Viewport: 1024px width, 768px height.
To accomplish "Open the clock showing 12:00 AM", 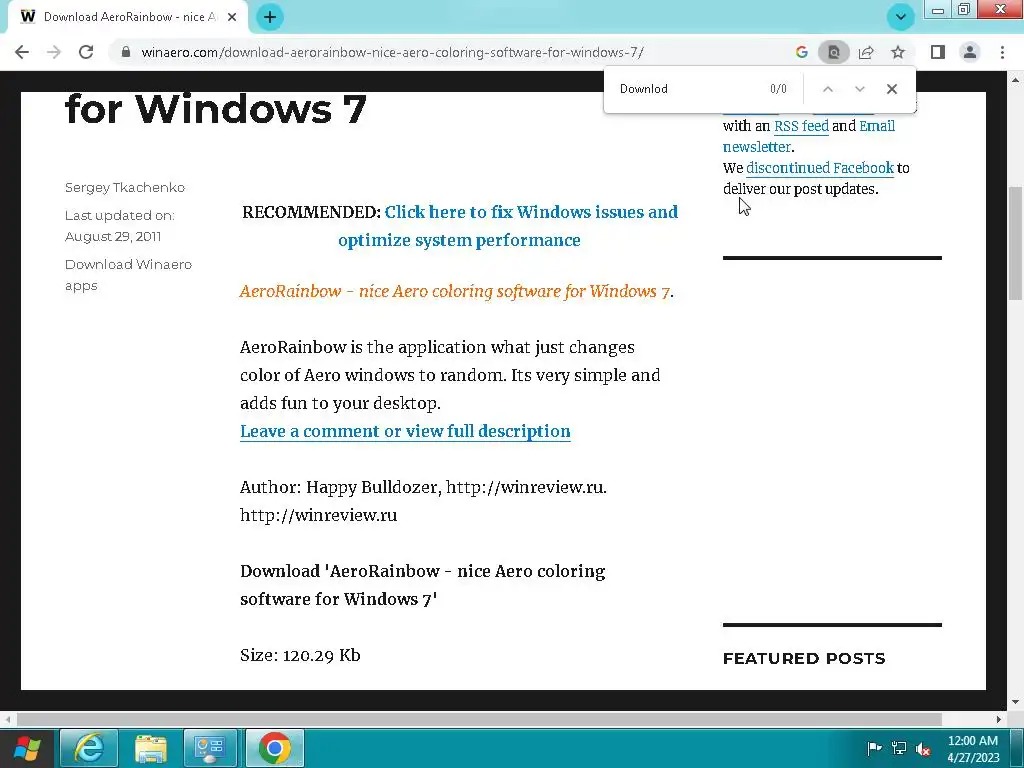I will 973,748.
